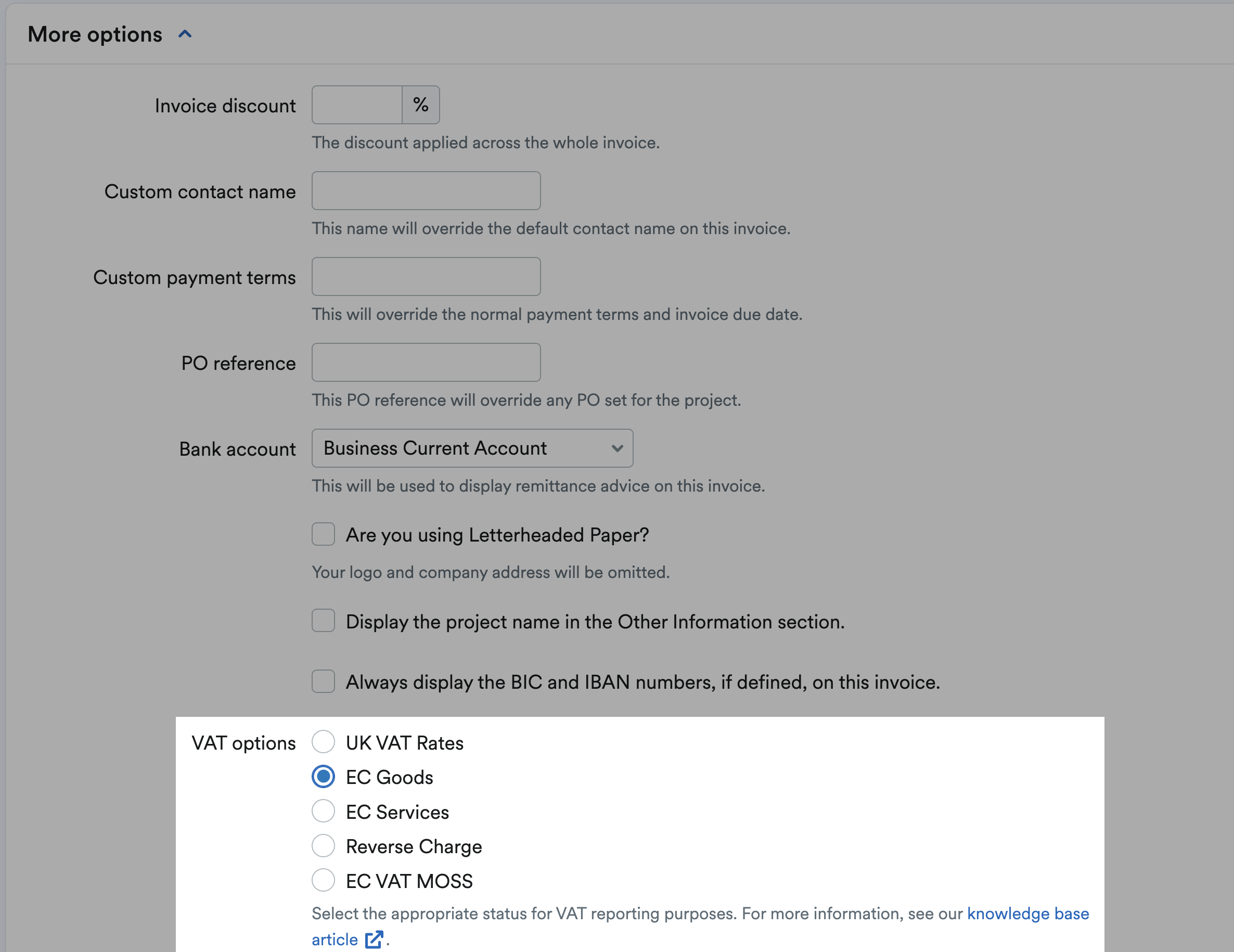Select the EC VAT MOSS radio button
The width and height of the screenshot is (1234, 952).
click(323, 881)
